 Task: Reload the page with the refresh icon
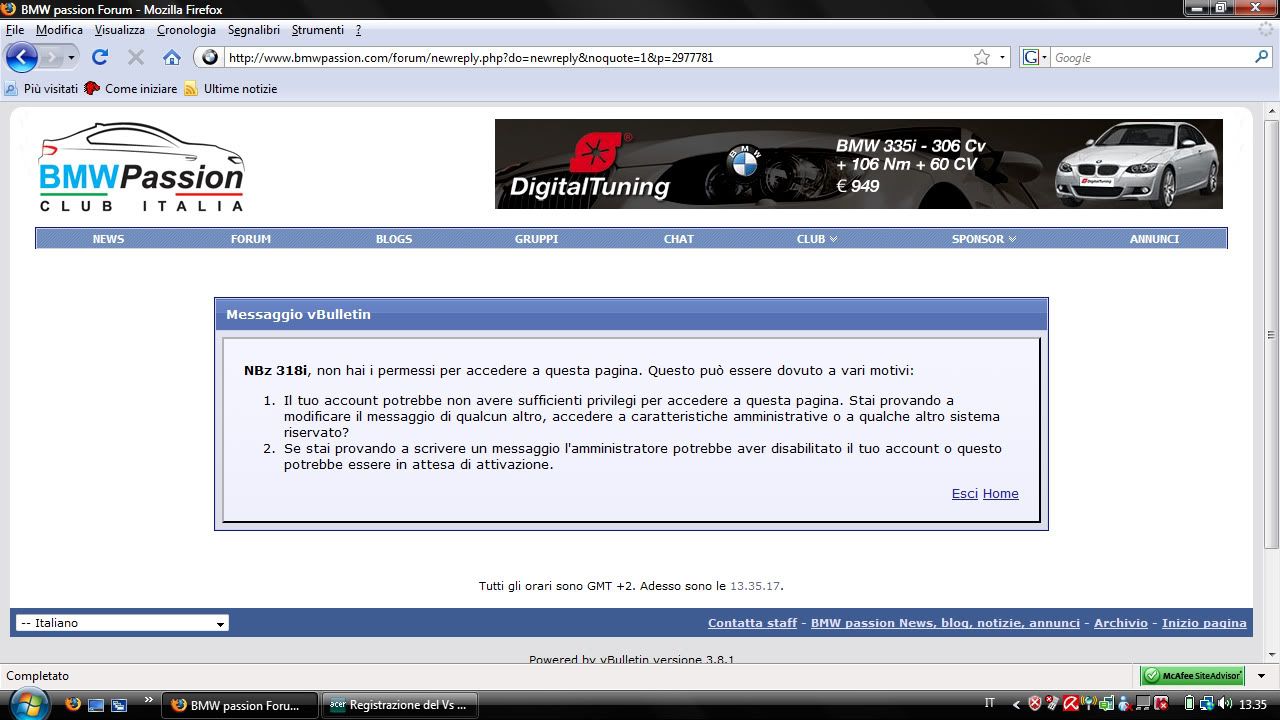coord(100,57)
